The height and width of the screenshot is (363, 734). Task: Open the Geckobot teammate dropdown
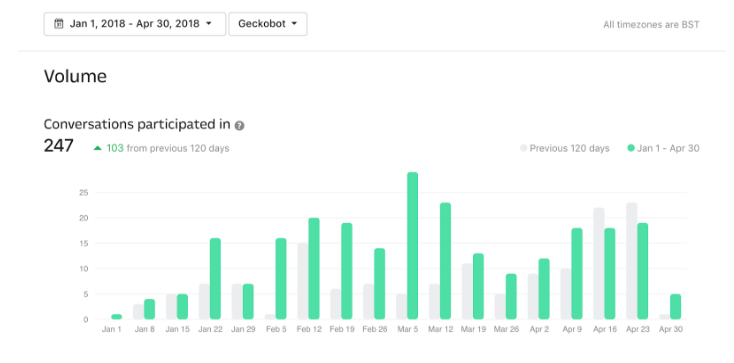click(268, 24)
